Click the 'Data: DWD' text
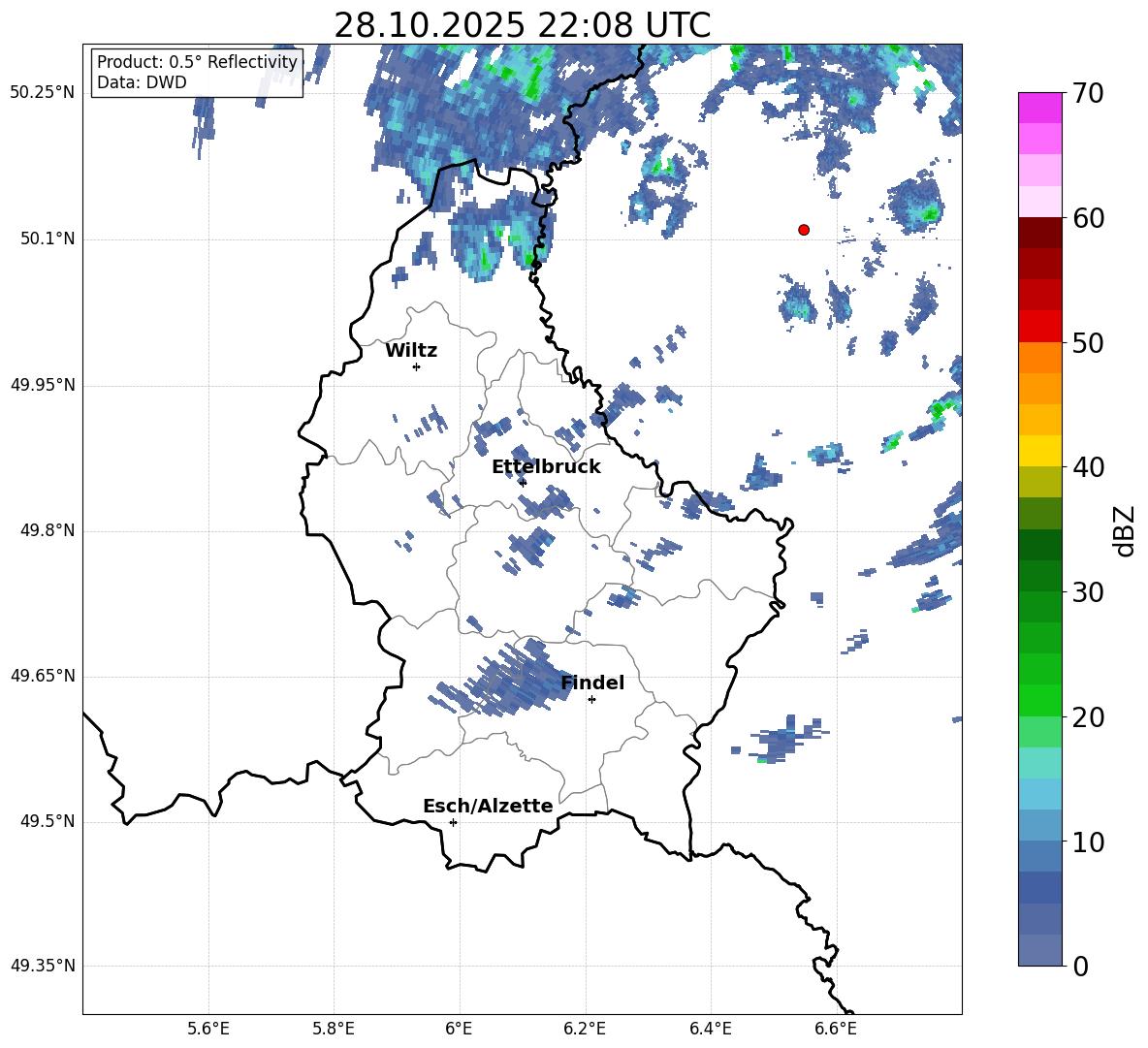Viewport: 1148px width, 1048px height. [142, 82]
